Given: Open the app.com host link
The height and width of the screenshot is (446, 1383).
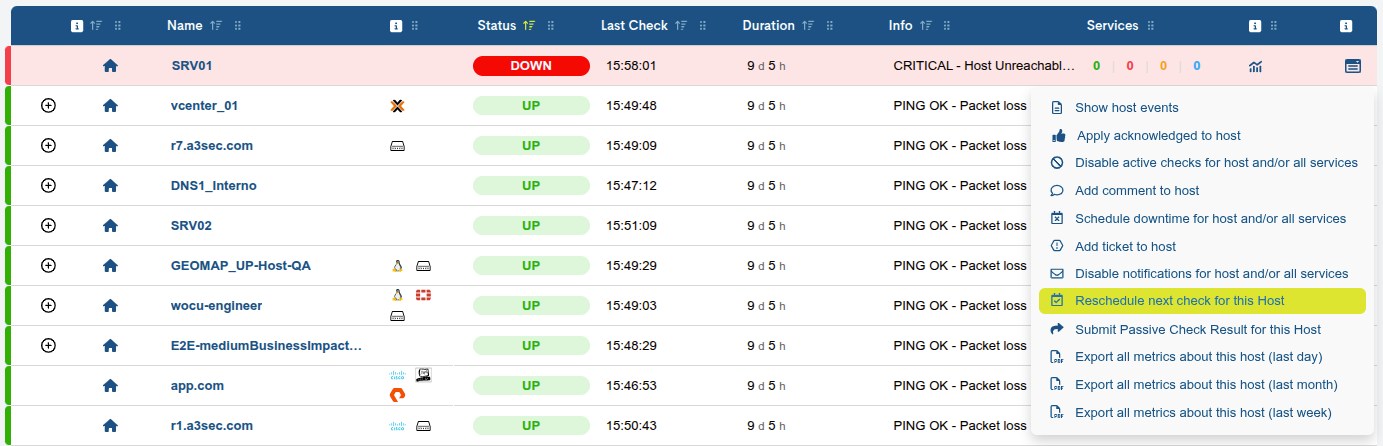Looking at the screenshot, I should point(197,386).
